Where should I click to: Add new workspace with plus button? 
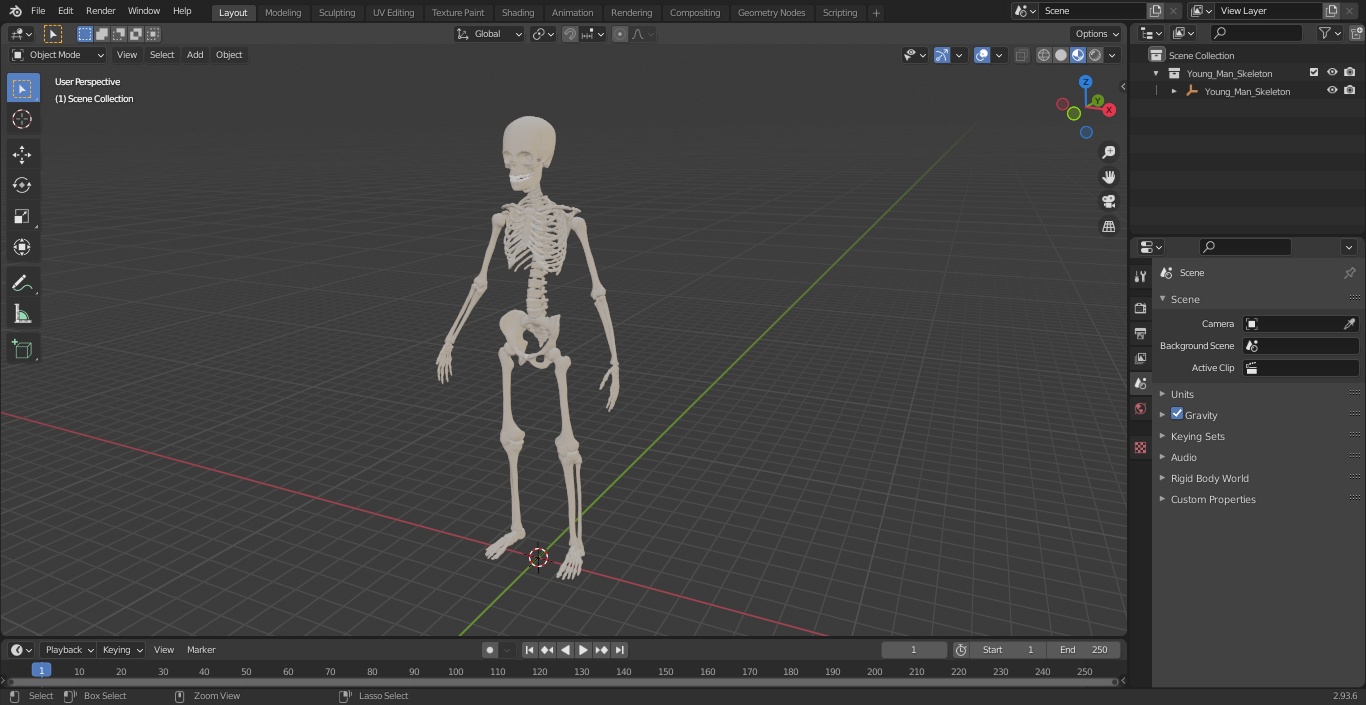pos(876,13)
